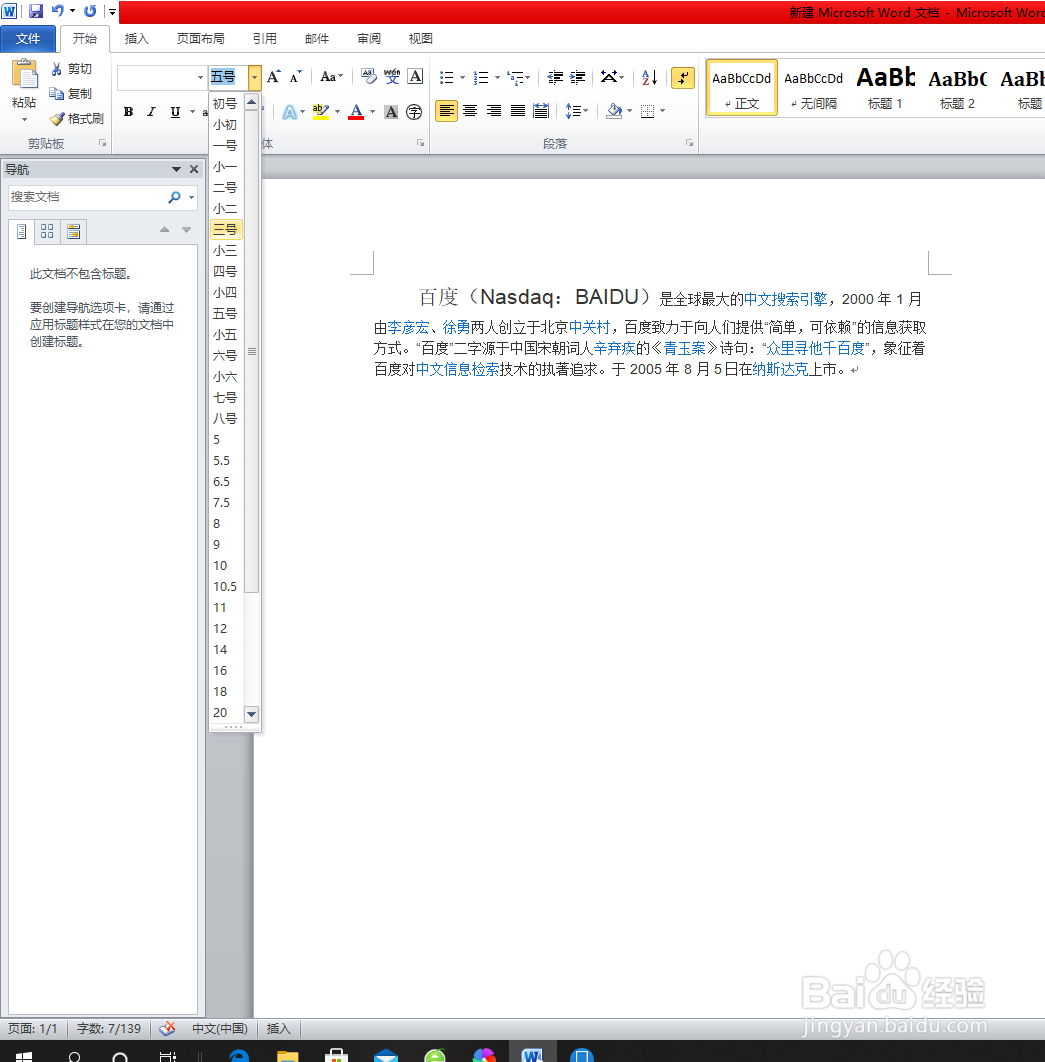Toggle Bold formatting
1045x1062 pixels.
128,112
